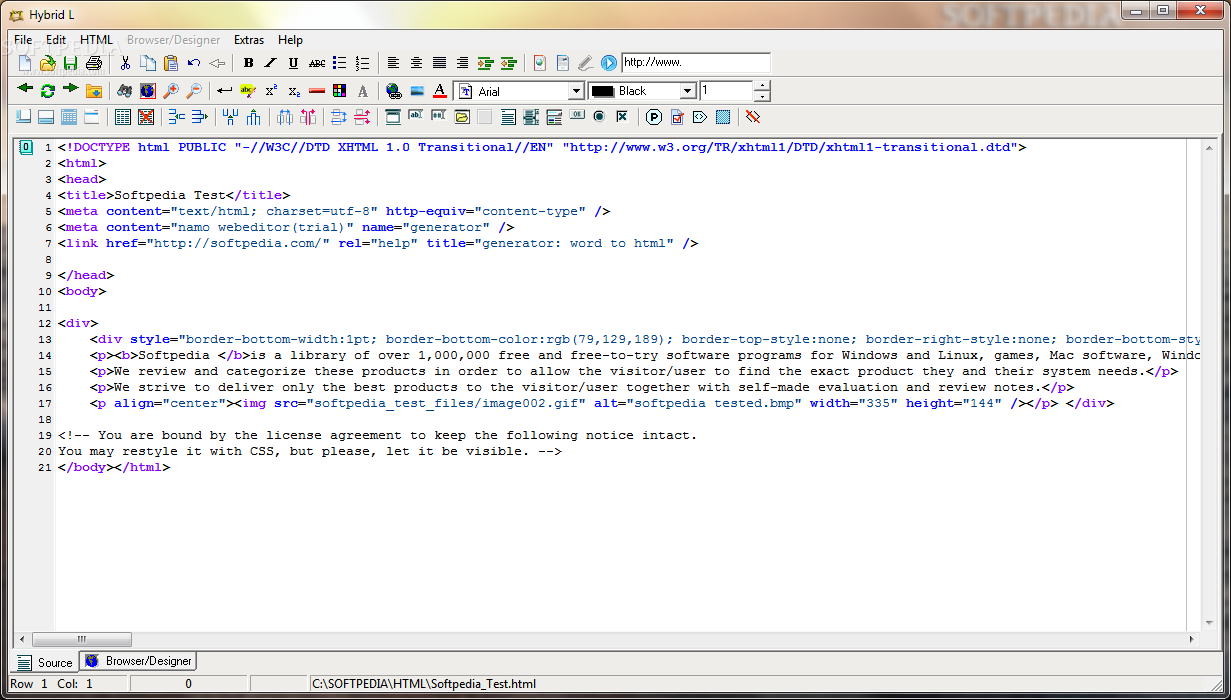Zoom out with the magnifier minus icon
This screenshot has height=700, width=1231.
click(x=194, y=90)
